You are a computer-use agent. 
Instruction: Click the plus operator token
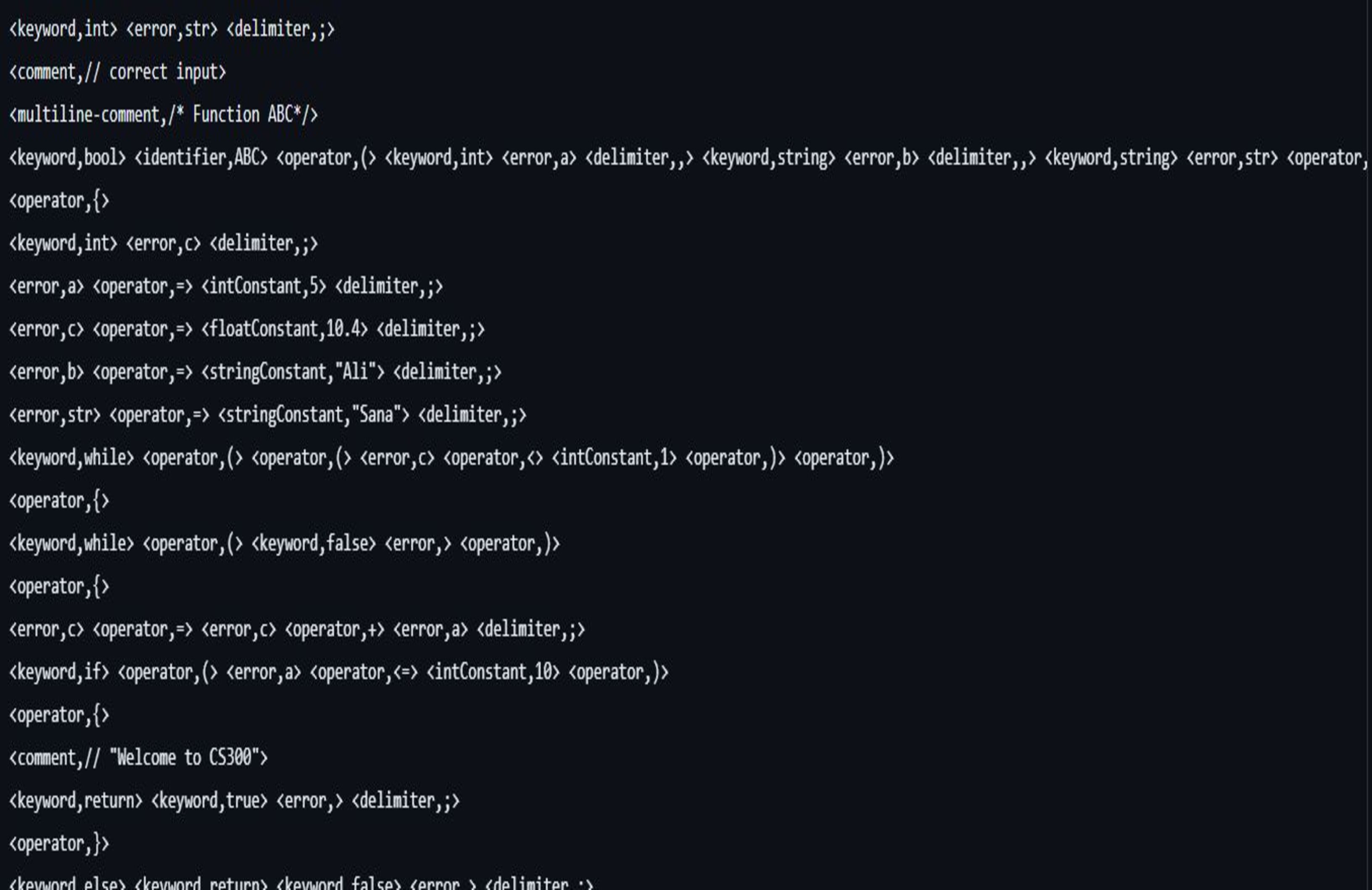(x=334, y=629)
